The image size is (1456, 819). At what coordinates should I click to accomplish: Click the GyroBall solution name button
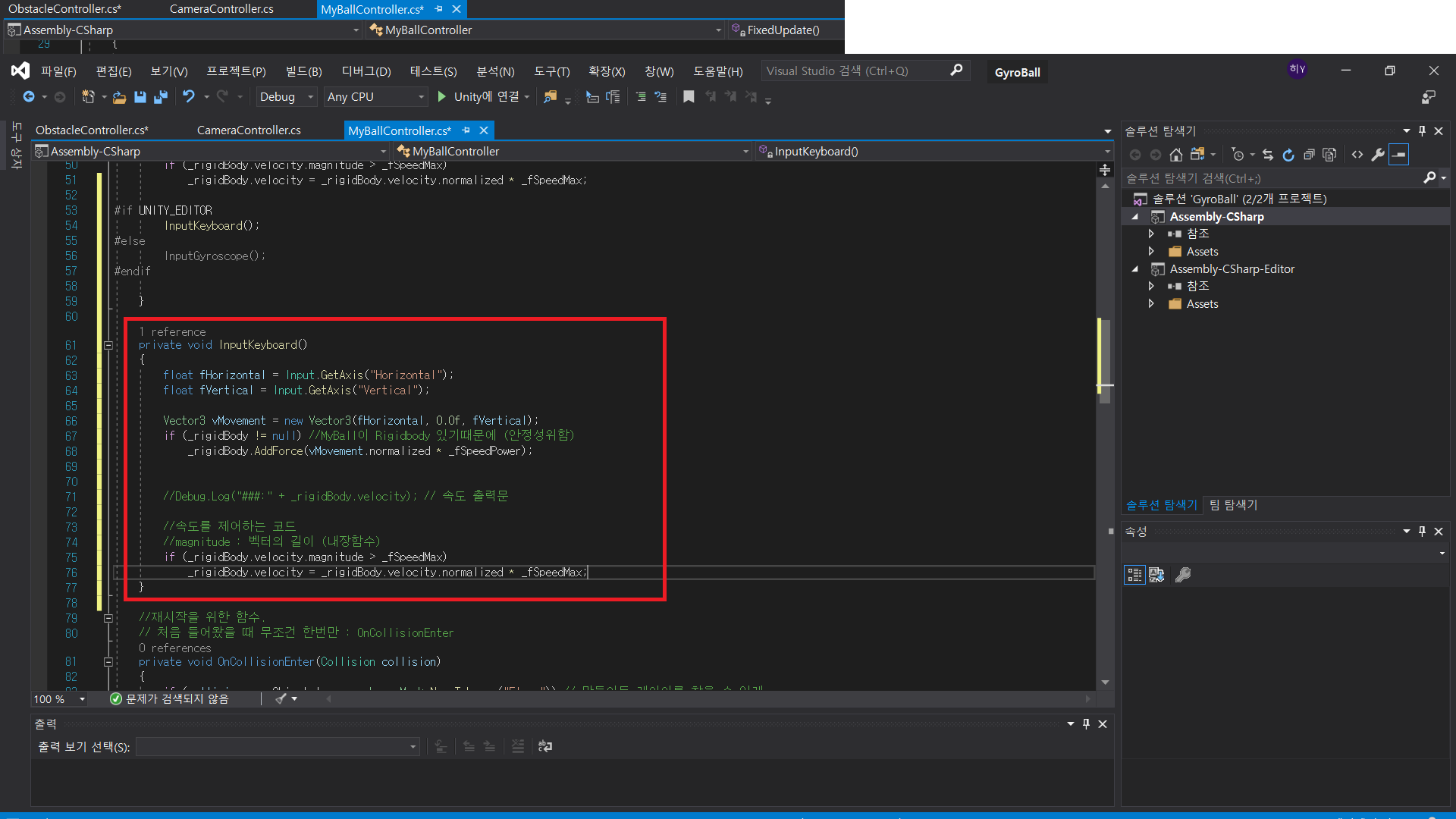[x=1017, y=72]
